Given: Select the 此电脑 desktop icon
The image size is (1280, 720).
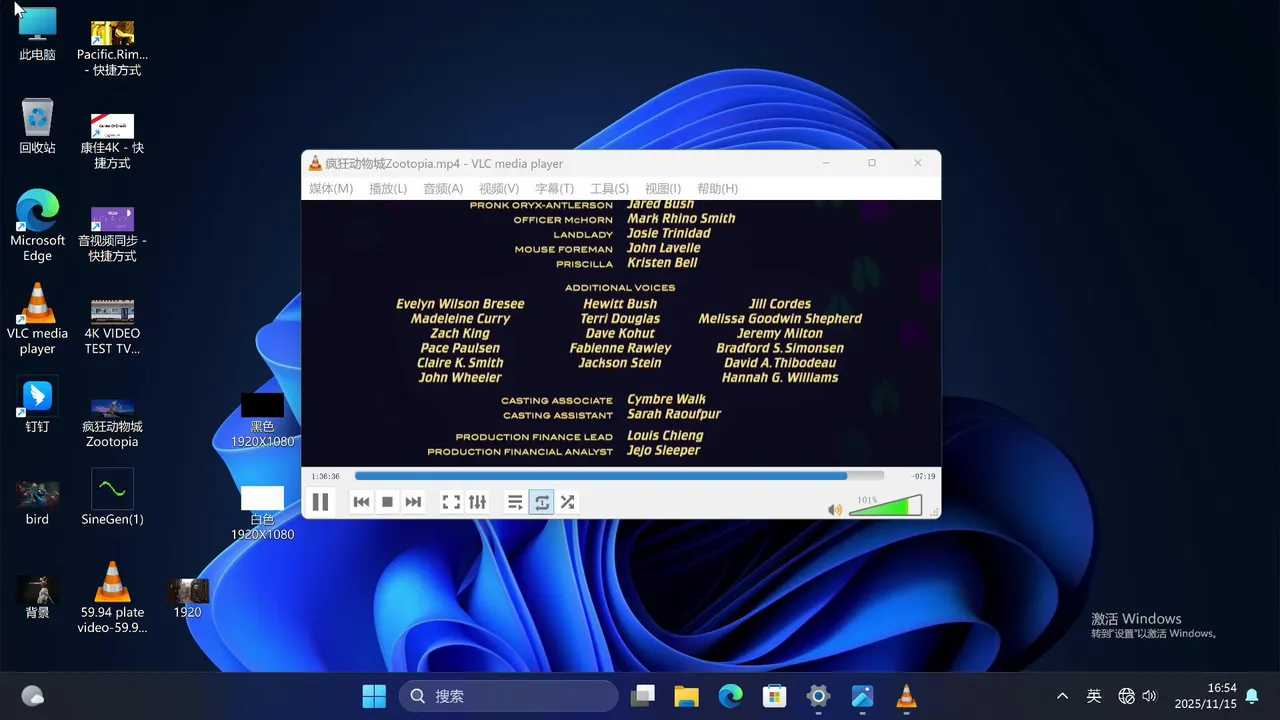Looking at the screenshot, I should coord(37,34).
